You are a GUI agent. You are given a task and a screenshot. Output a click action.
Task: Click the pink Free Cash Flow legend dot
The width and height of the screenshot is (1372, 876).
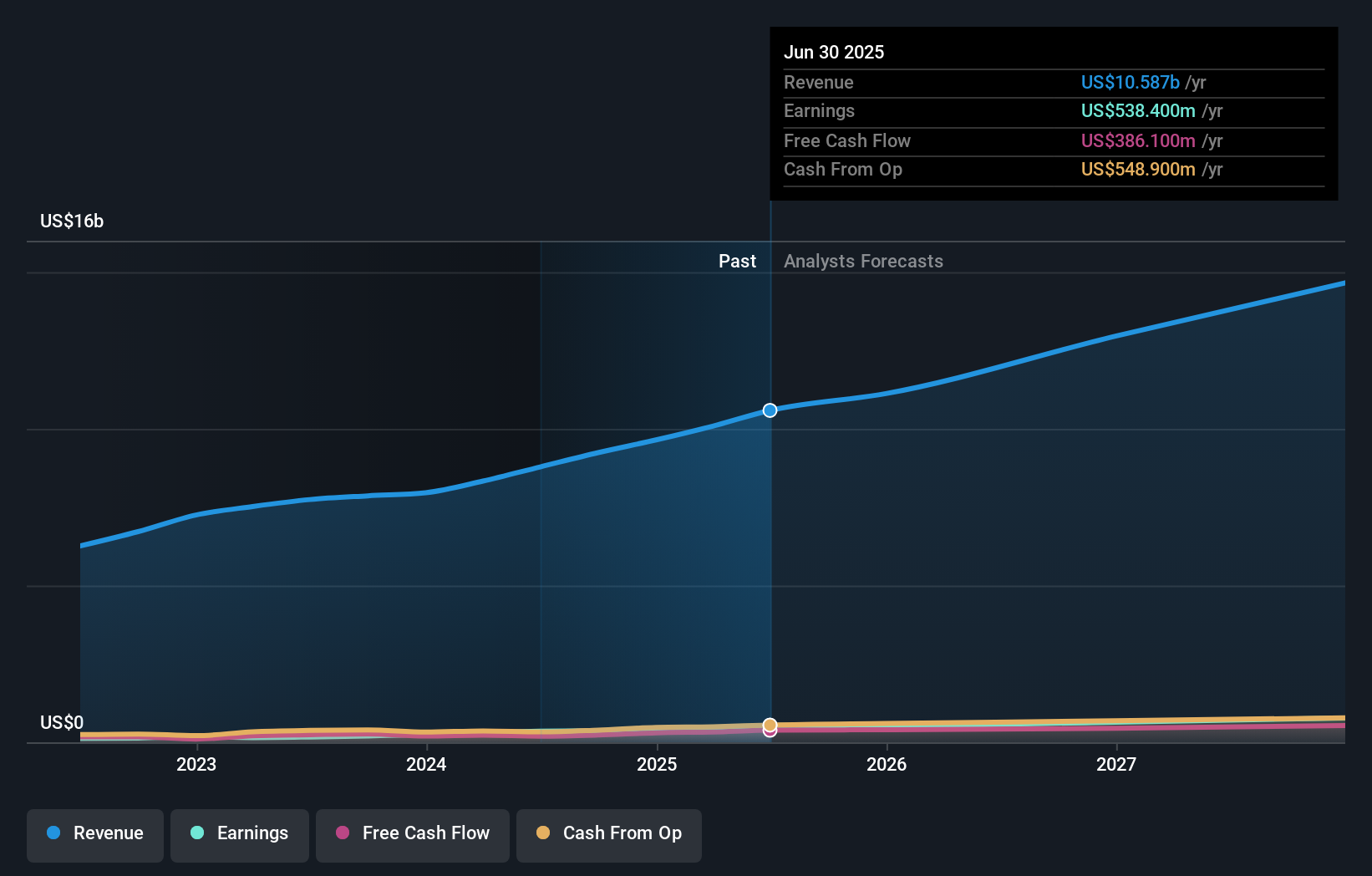(342, 833)
